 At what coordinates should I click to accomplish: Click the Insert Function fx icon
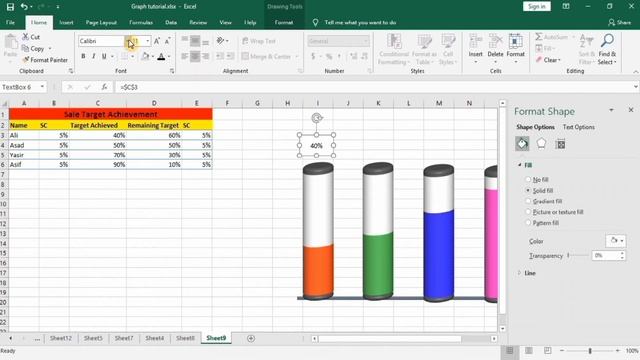[x=104, y=87]
